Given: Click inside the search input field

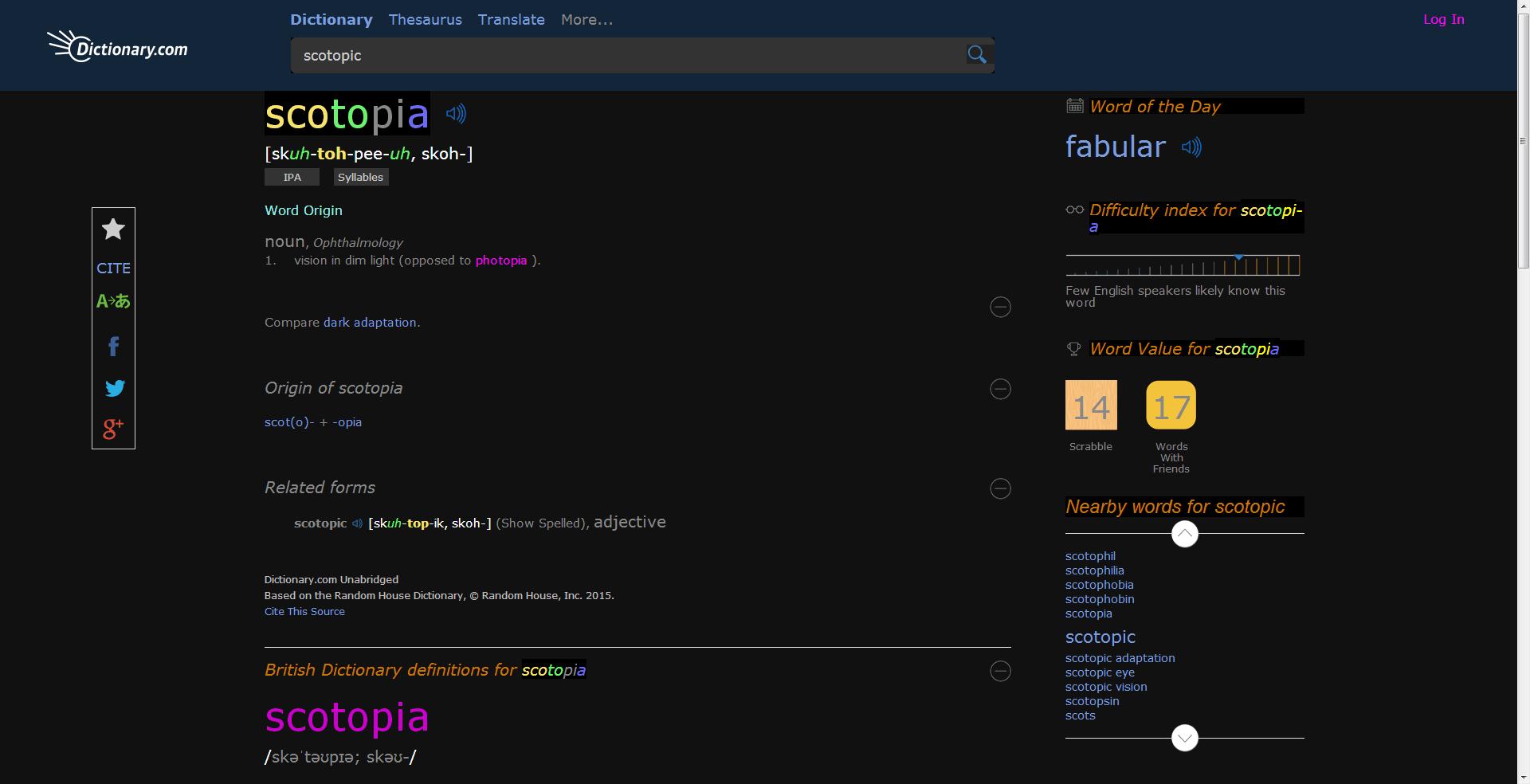Looking at the screenshot, I should click(x=558, y=55).
